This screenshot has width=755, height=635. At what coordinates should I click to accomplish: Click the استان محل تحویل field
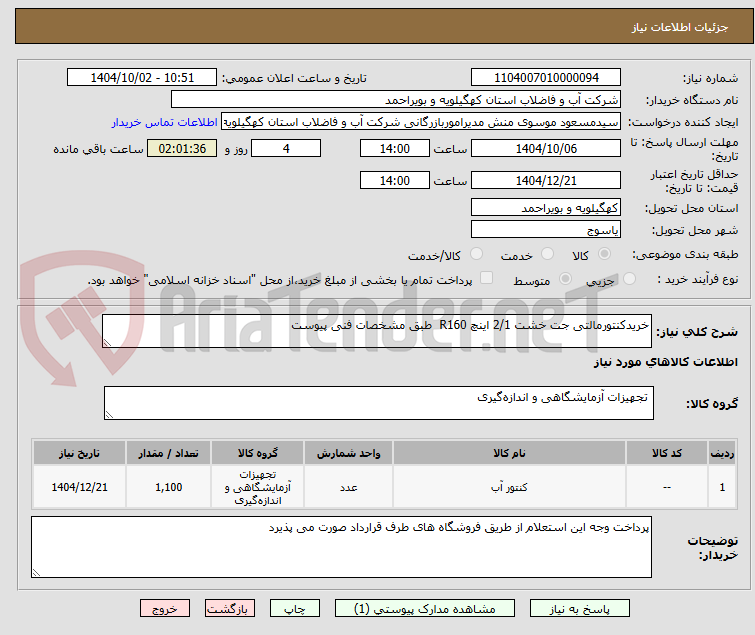(546, 207)
